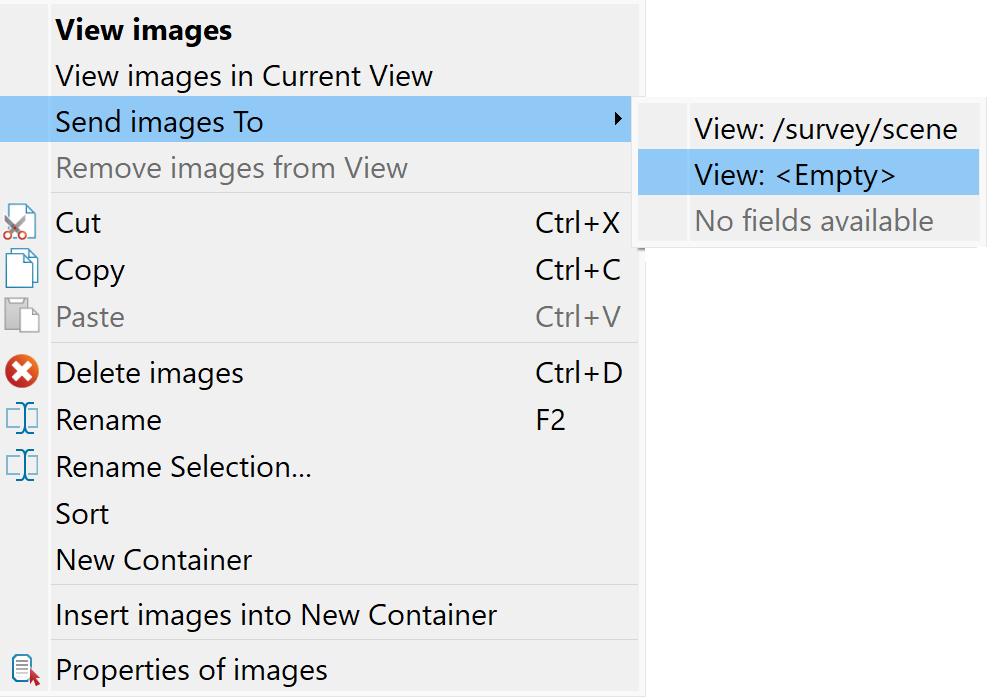Click the red Delete images icon
The image size is (987, 697).
point(21,373)
